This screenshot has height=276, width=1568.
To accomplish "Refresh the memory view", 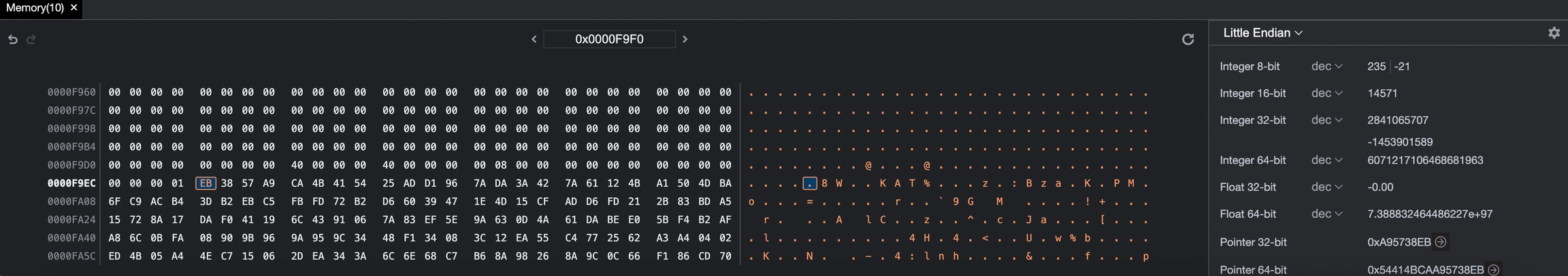I will pos(1188,39).
